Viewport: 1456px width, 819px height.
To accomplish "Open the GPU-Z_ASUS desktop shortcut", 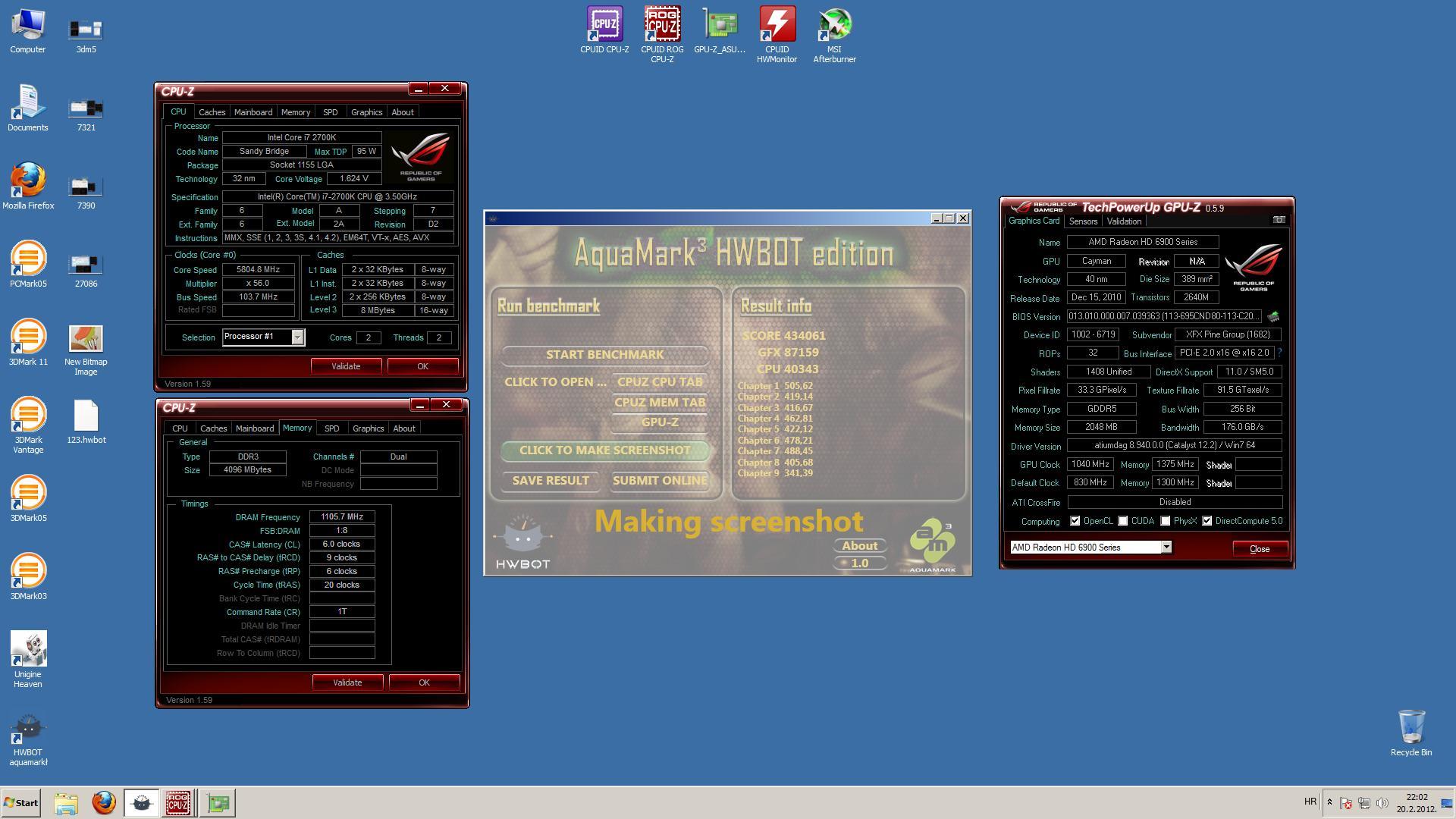I will [x=720, y=32].
